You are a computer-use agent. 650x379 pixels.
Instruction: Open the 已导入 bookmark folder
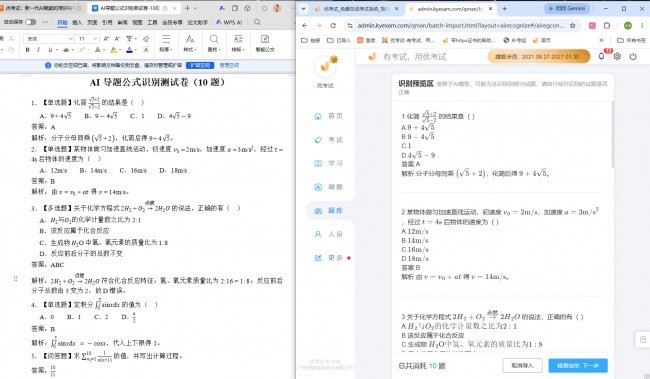[x=339, y=40]
